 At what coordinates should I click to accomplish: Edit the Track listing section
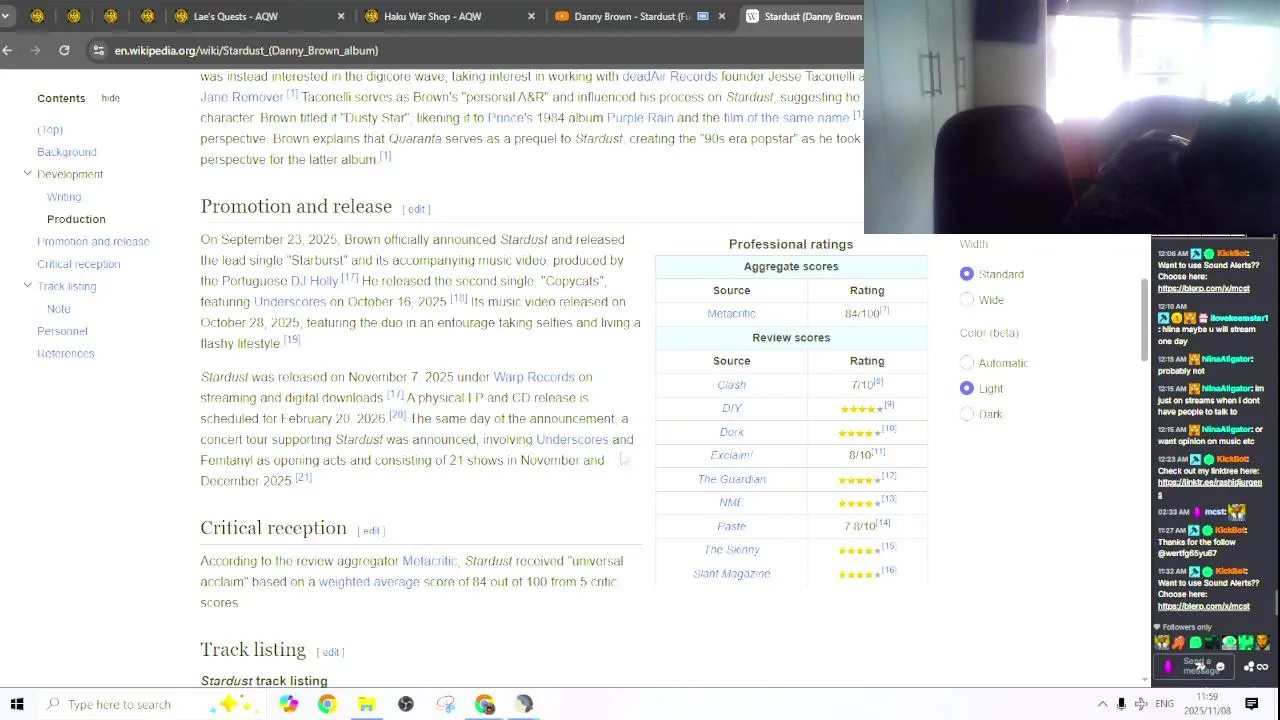click(331, 652)
